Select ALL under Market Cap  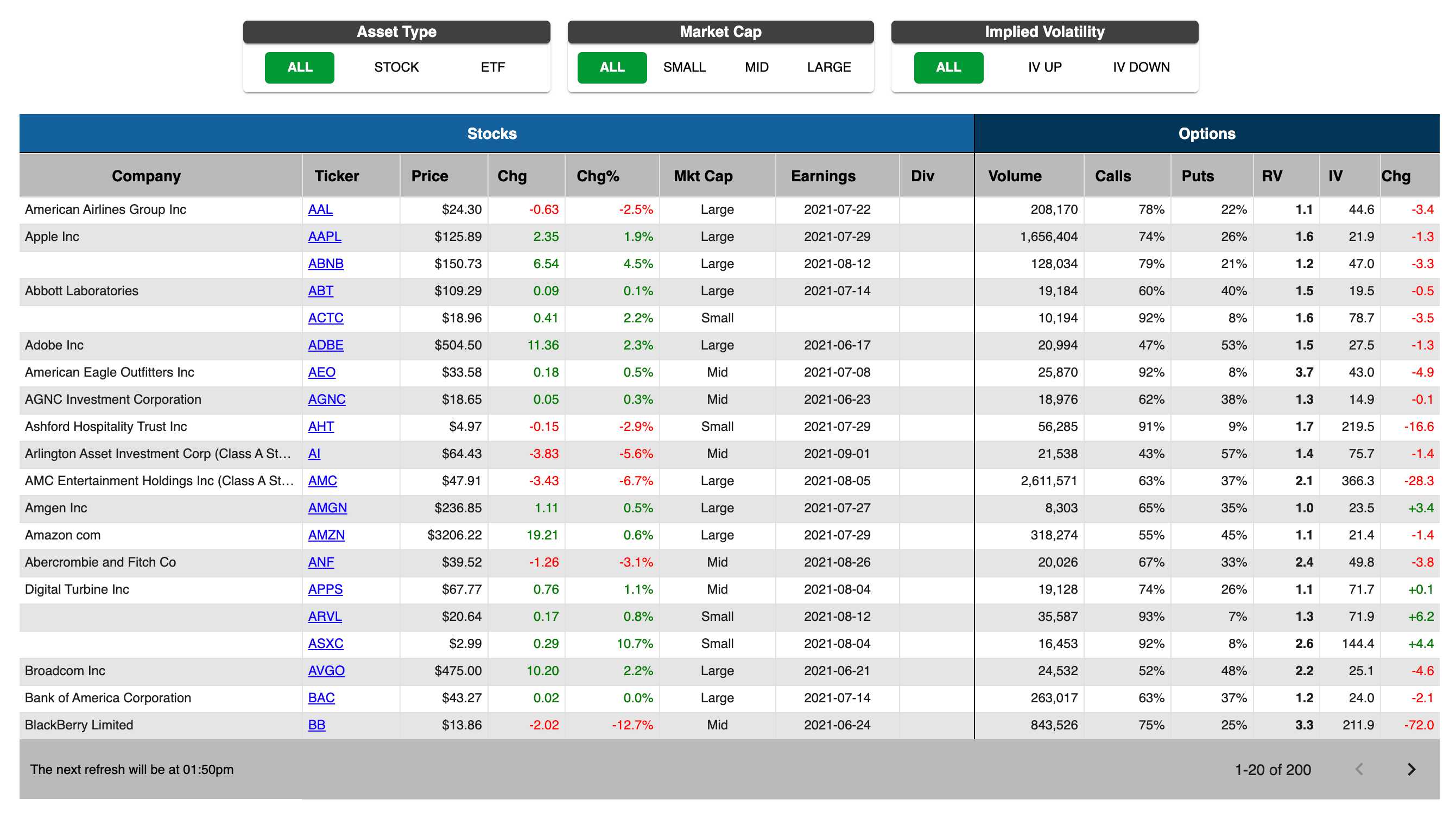click(612, 67)
